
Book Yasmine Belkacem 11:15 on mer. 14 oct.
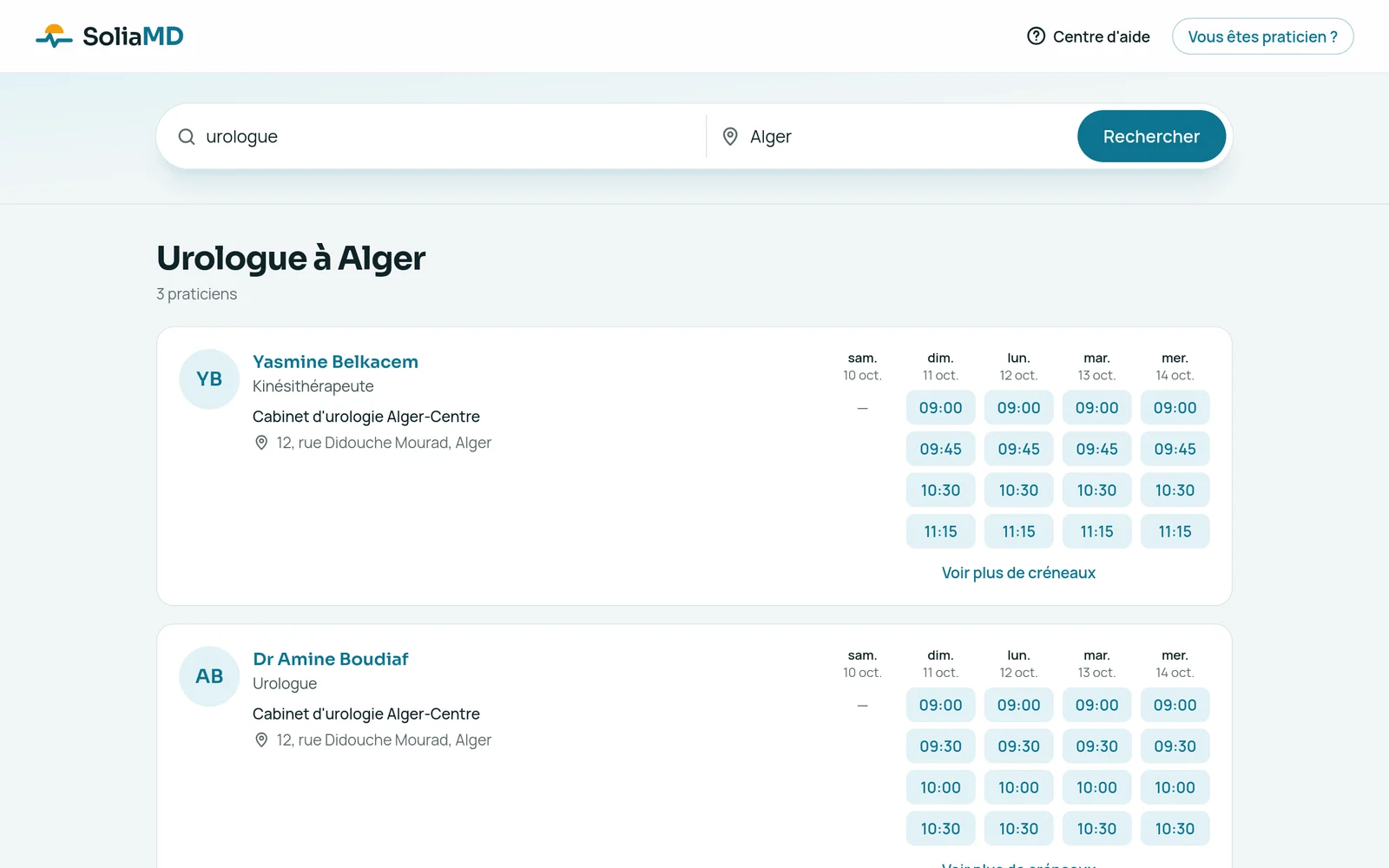(1175, 531)
